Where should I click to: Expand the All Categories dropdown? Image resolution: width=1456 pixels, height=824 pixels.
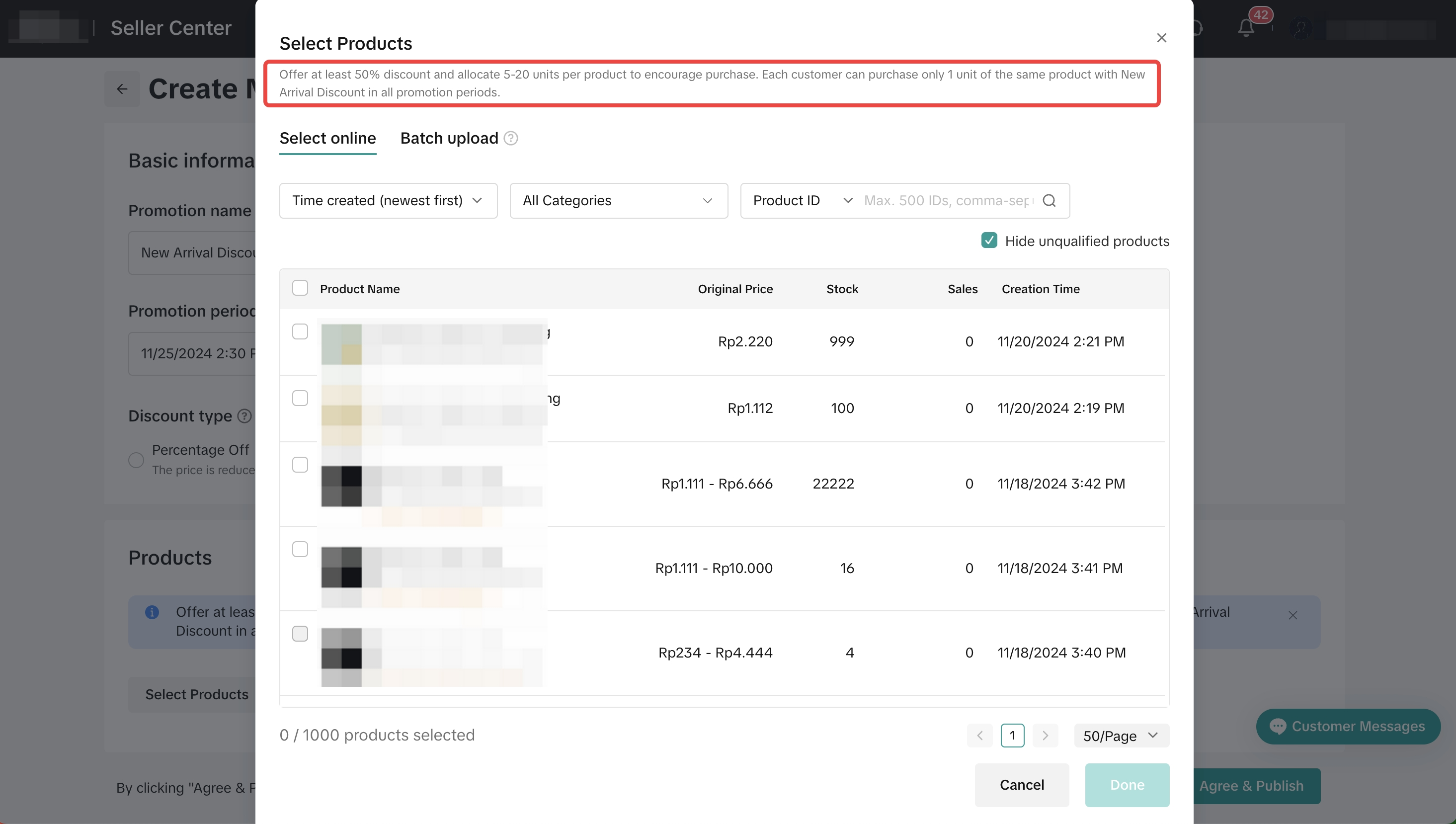click(618, 200)
